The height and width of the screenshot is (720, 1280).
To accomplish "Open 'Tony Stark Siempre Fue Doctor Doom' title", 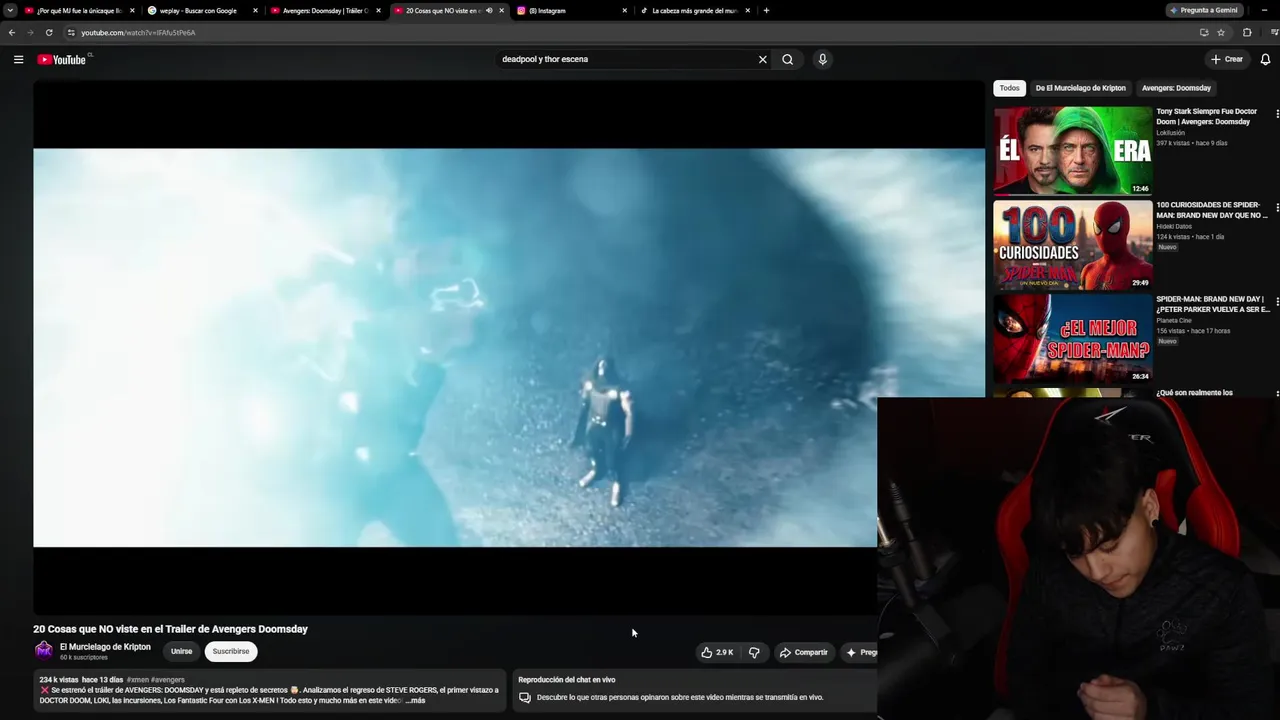I will pos(1207,116).
